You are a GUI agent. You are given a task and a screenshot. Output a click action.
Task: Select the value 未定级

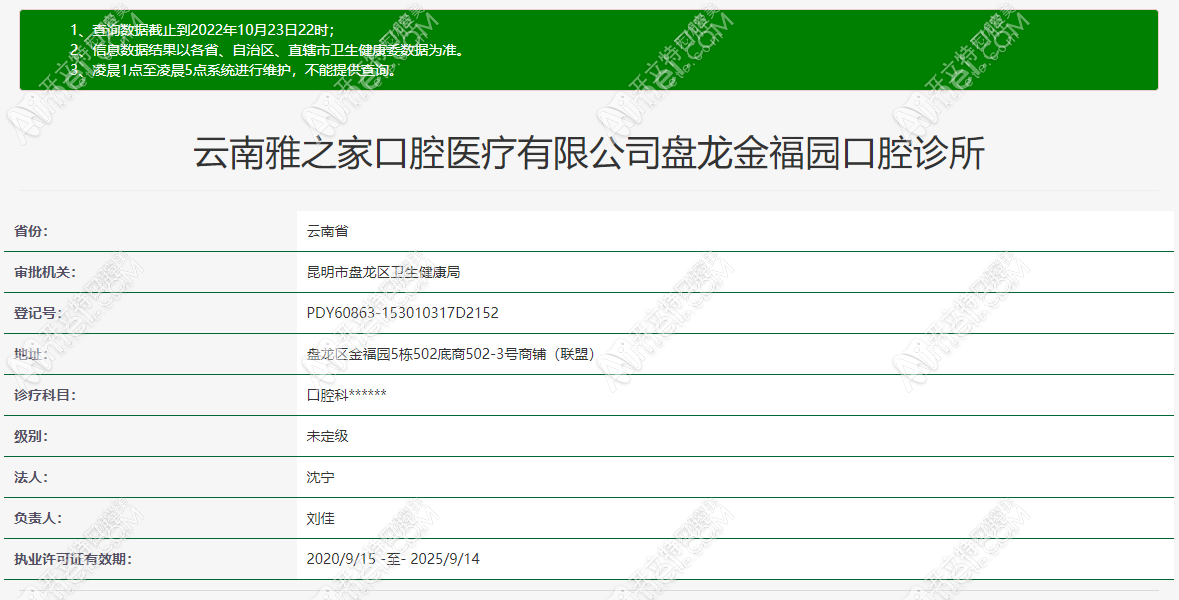tap(327, 436)
